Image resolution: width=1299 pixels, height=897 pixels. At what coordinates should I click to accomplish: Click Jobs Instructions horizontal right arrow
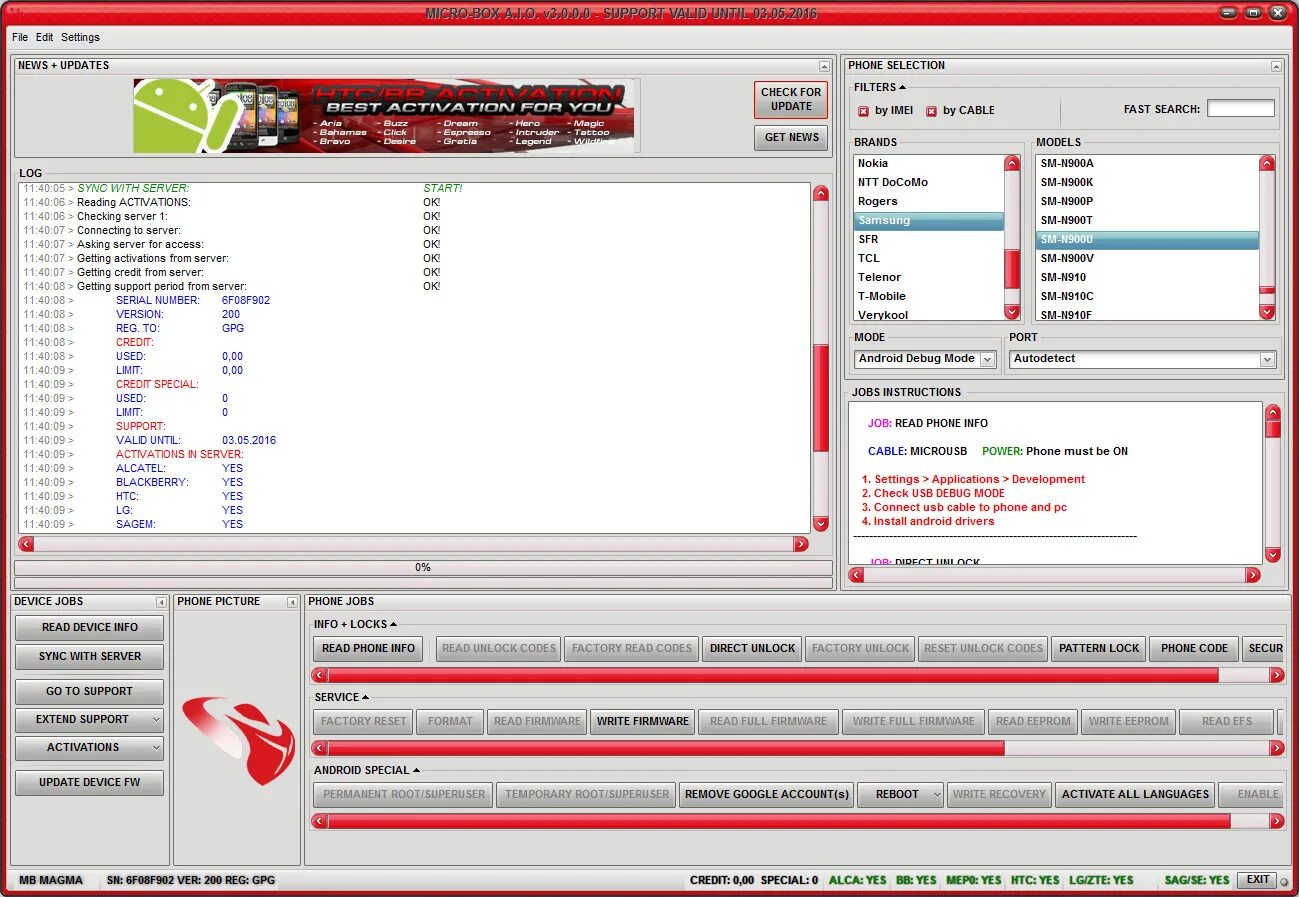tap(1253, 575)
